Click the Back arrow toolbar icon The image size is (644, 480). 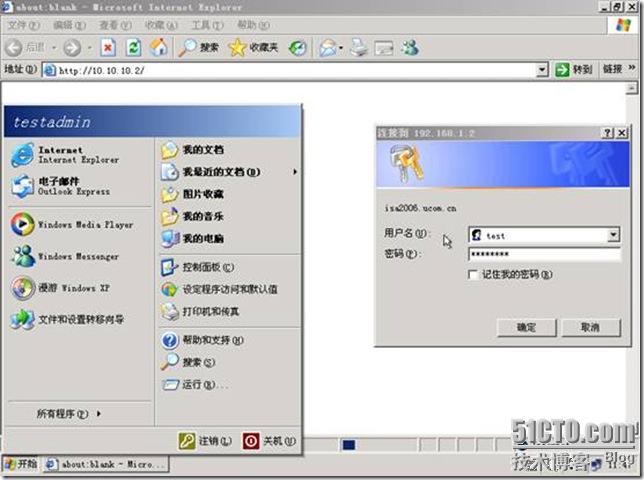pos(14,48)
